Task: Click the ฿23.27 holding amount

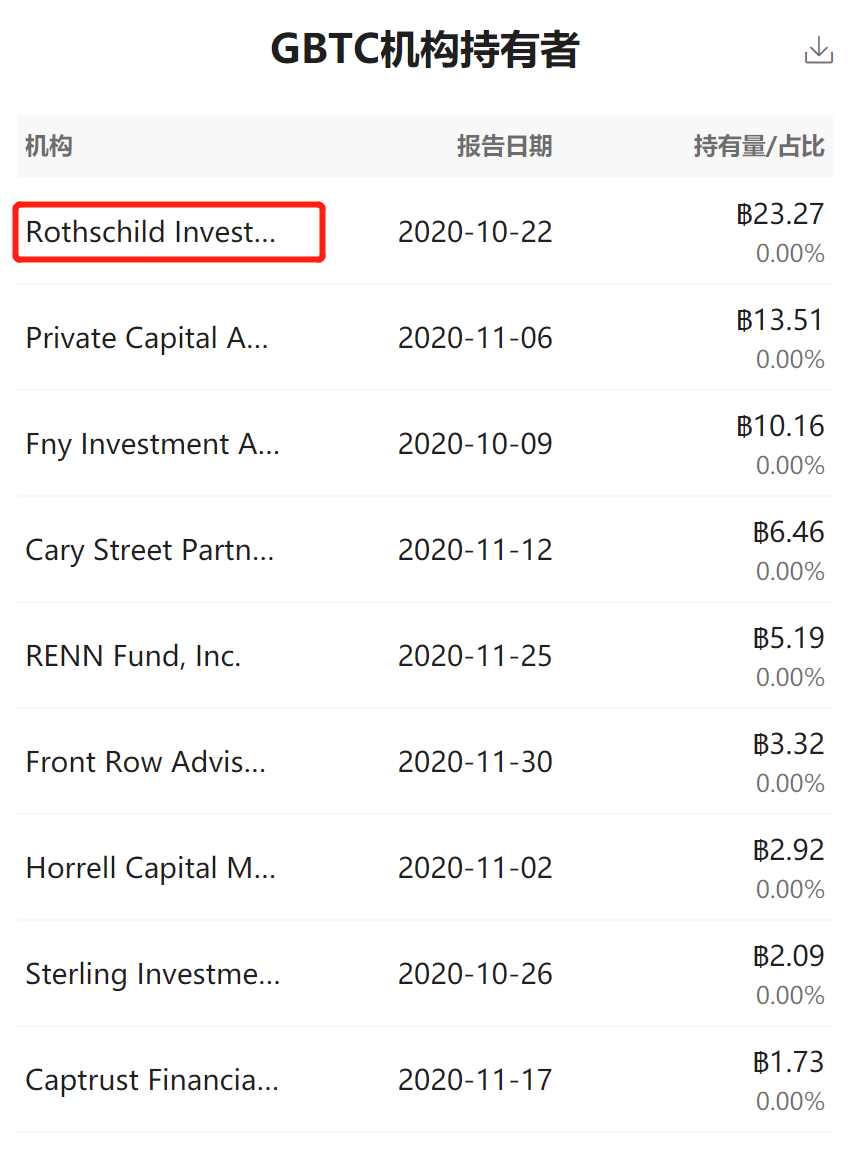Action: [780, 214]
